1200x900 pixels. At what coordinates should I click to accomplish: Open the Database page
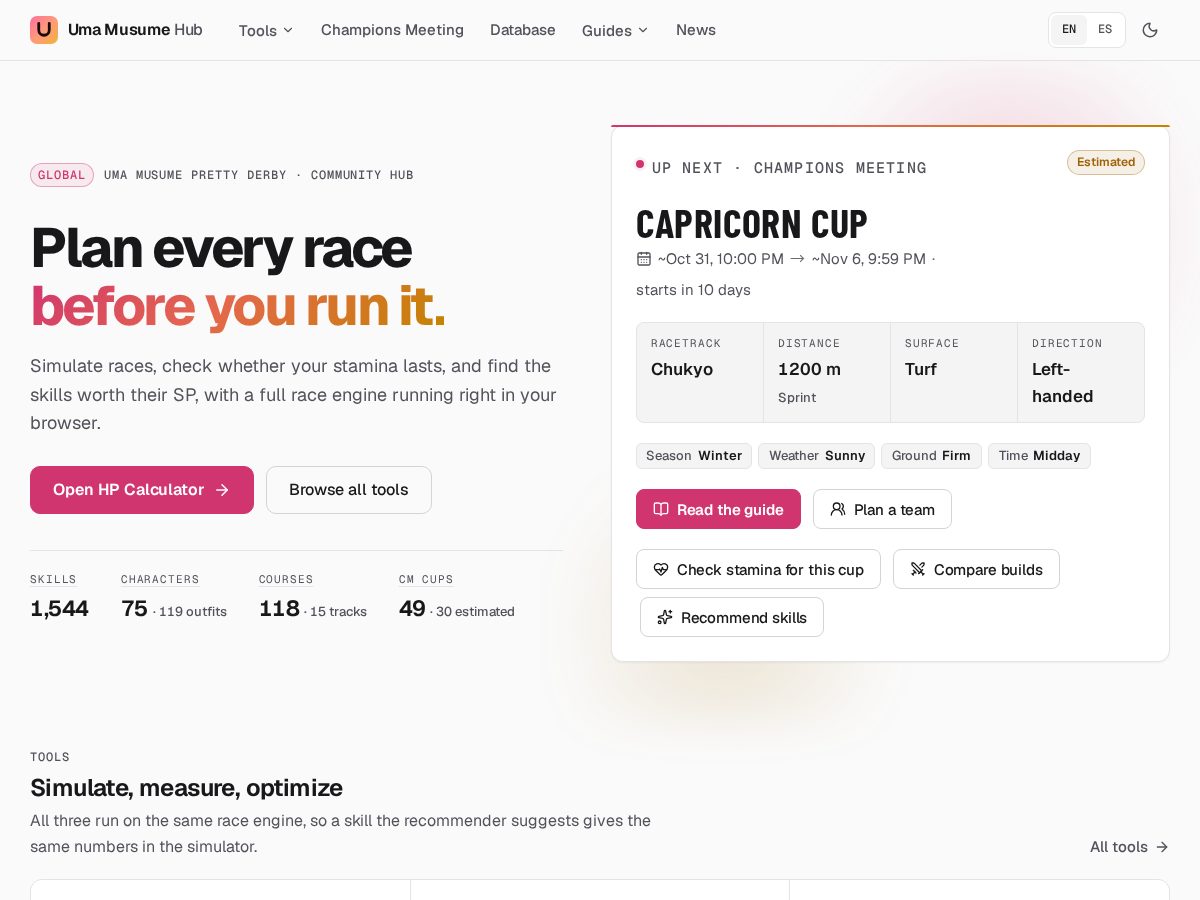point(523,30)
